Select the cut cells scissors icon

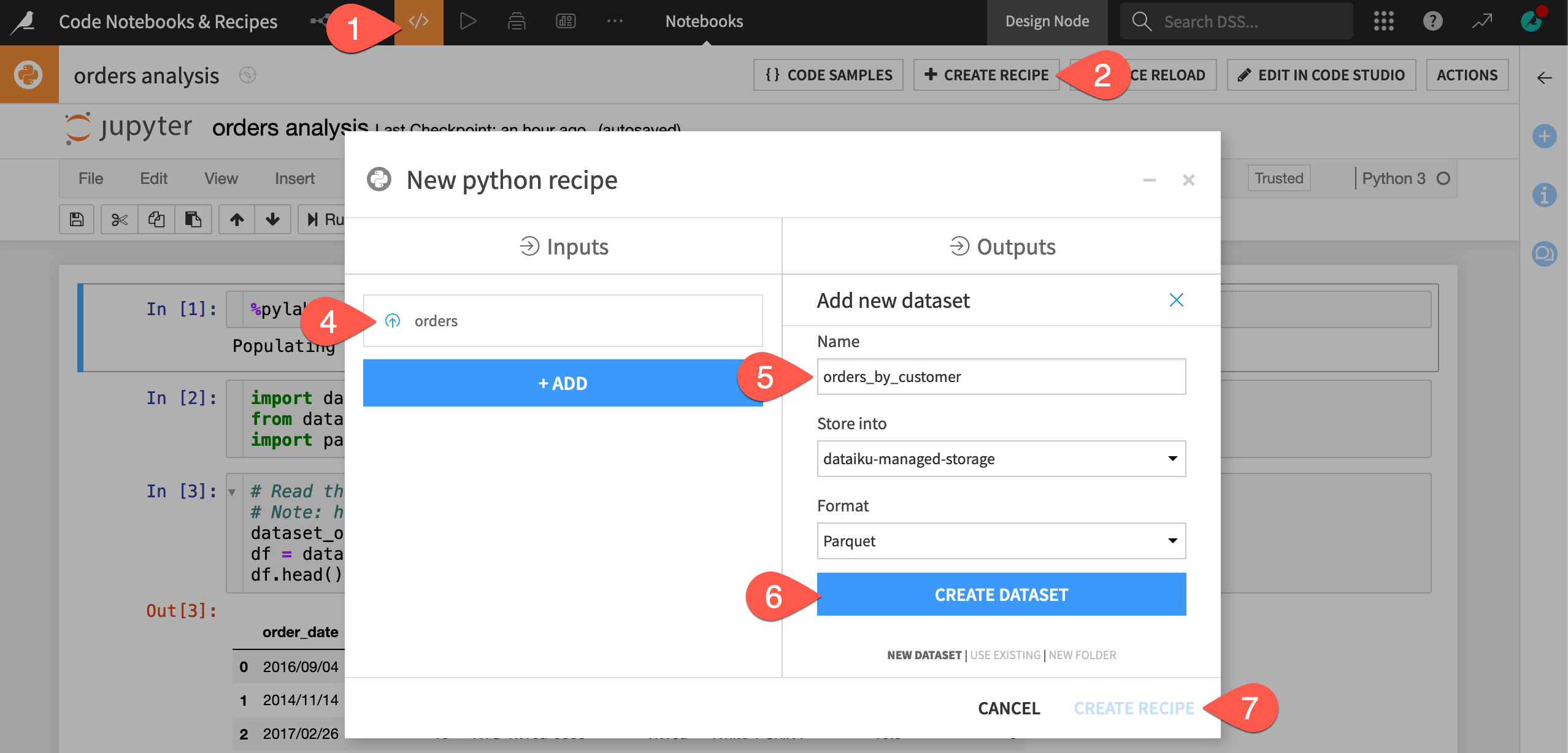pyautogui.click(x=118, y=219)
